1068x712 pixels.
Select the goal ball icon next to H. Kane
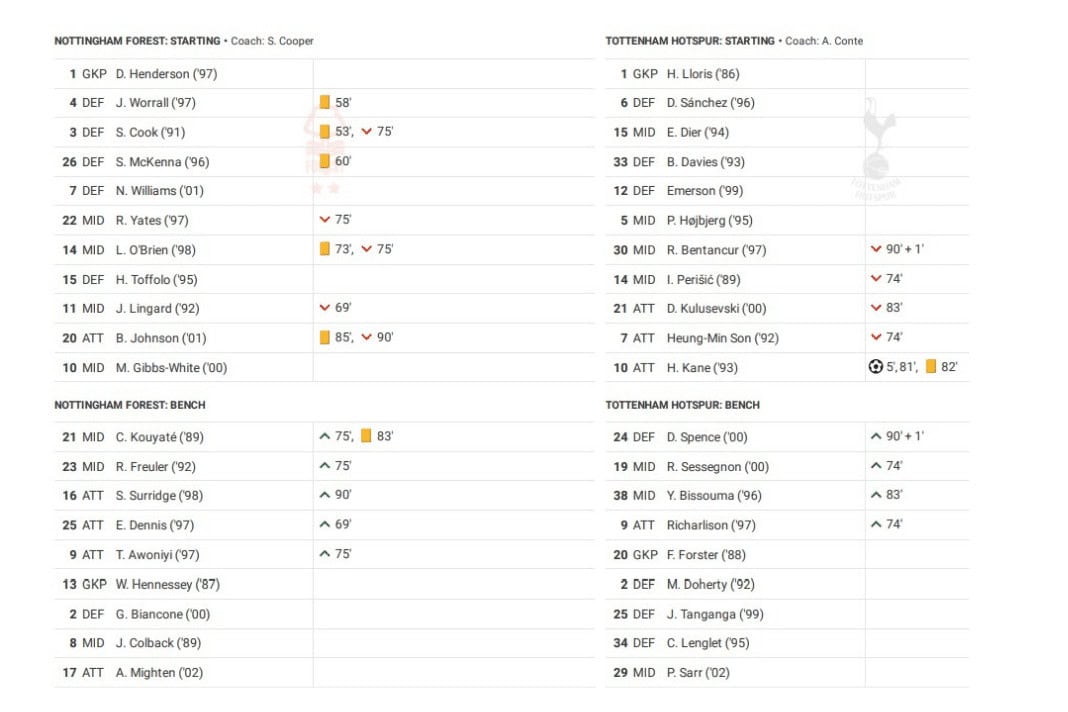click(876, 367)
